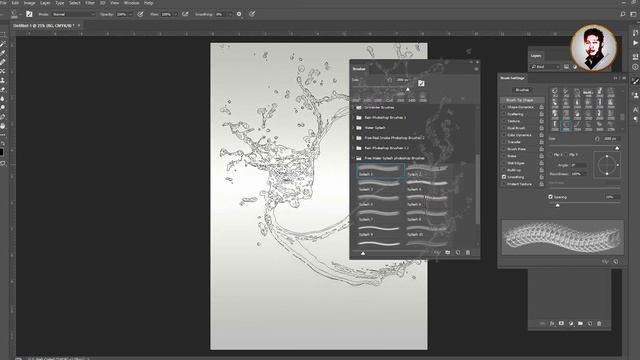Toggle pressure for opacity icon

point(140,14)
